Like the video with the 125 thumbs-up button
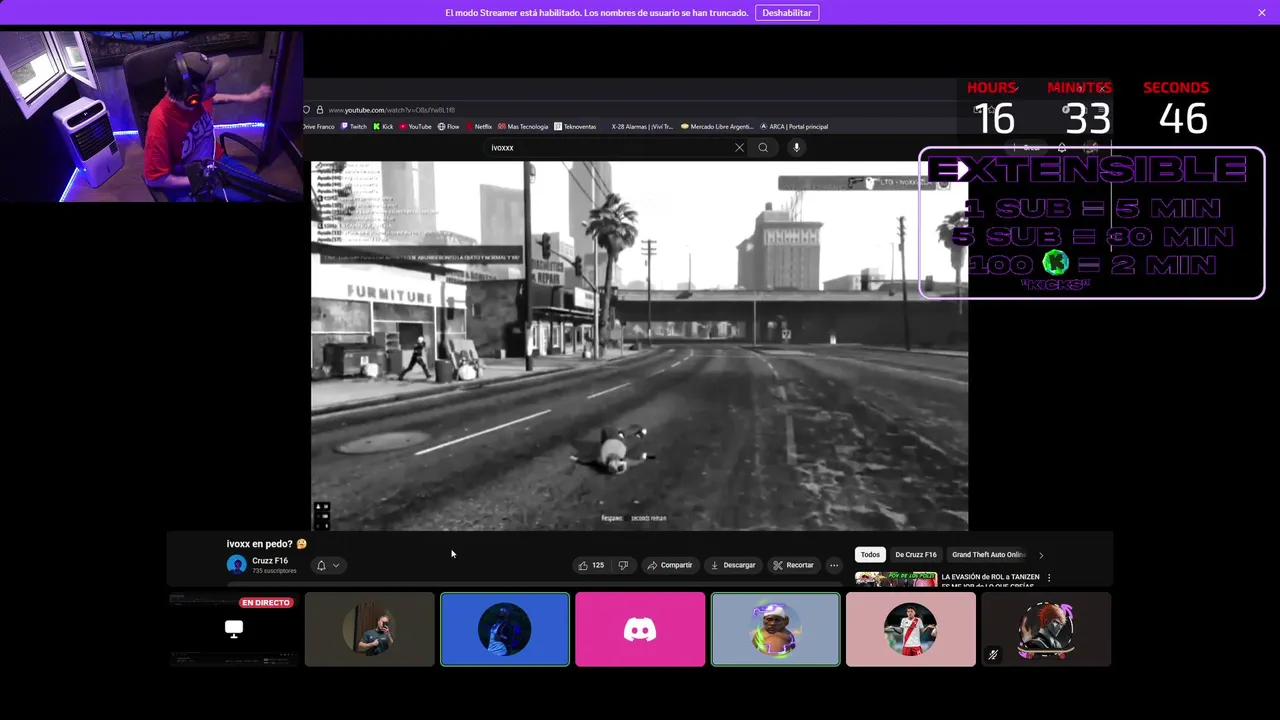The height and width of the screenshot is (720, 1280). 591,566
